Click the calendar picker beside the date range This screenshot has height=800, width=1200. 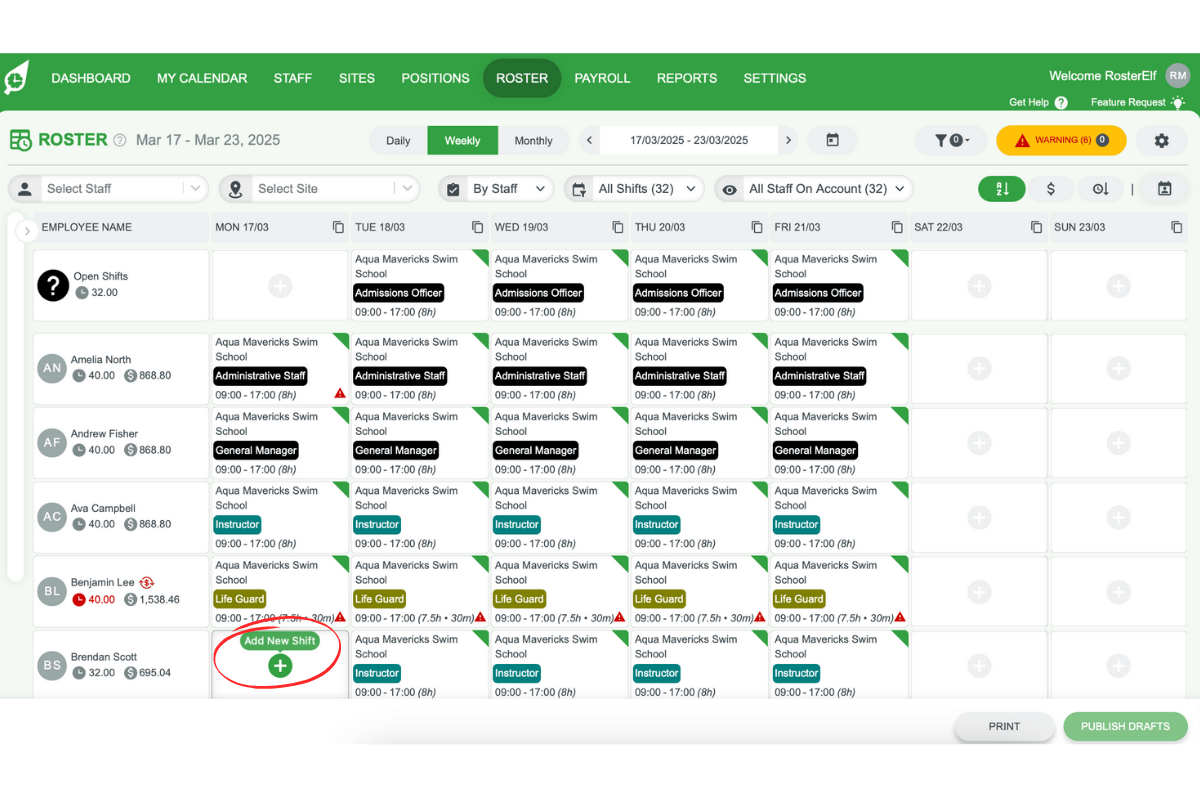(x=833, y=140)
